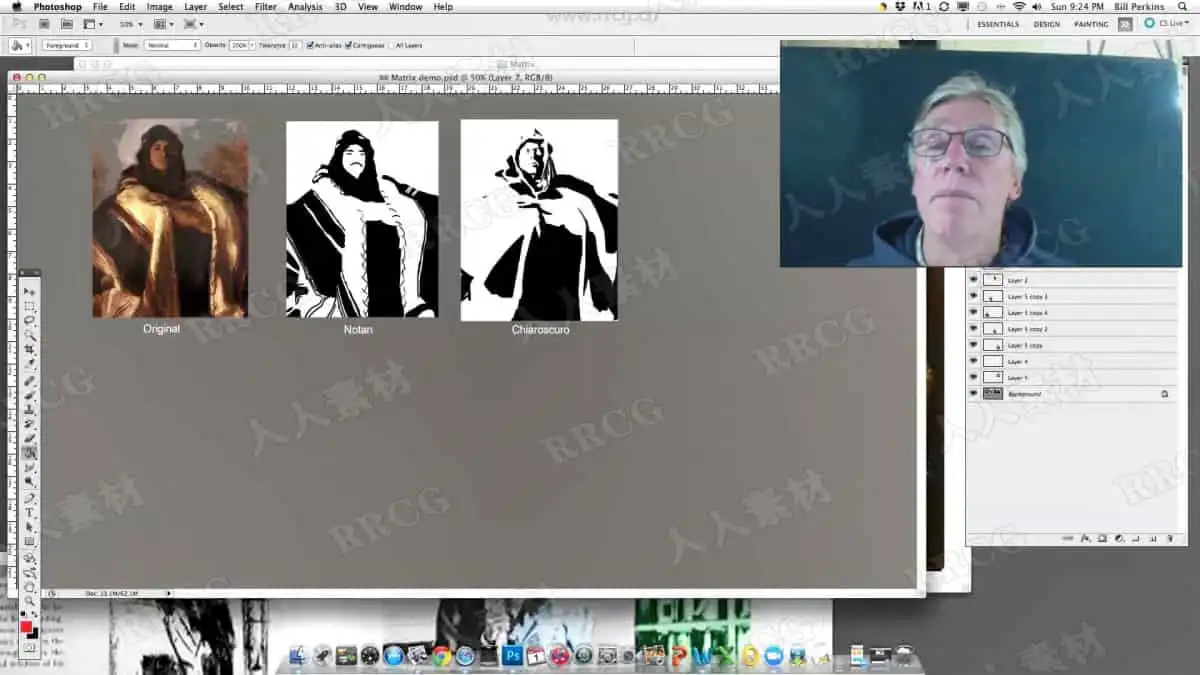The width and height of the screenshot is (1200, 675).
Task: Select the Move tool in the toolbox
Action: (30, 291)
